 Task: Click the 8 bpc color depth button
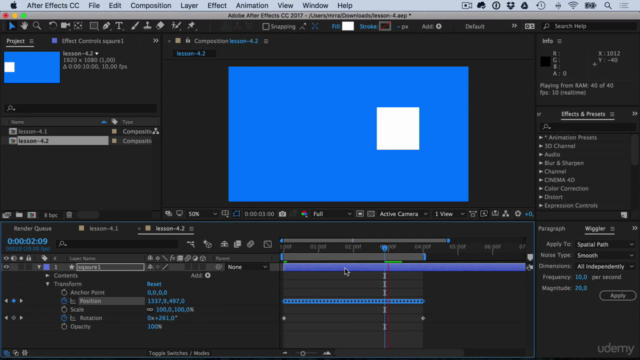(x=51, y=215)
